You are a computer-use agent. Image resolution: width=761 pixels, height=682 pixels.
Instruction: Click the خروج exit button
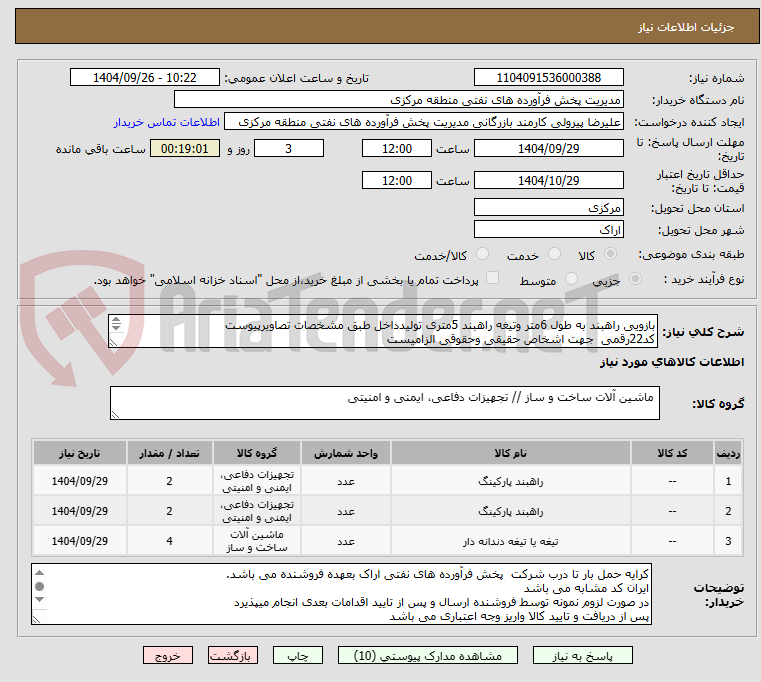168,655
